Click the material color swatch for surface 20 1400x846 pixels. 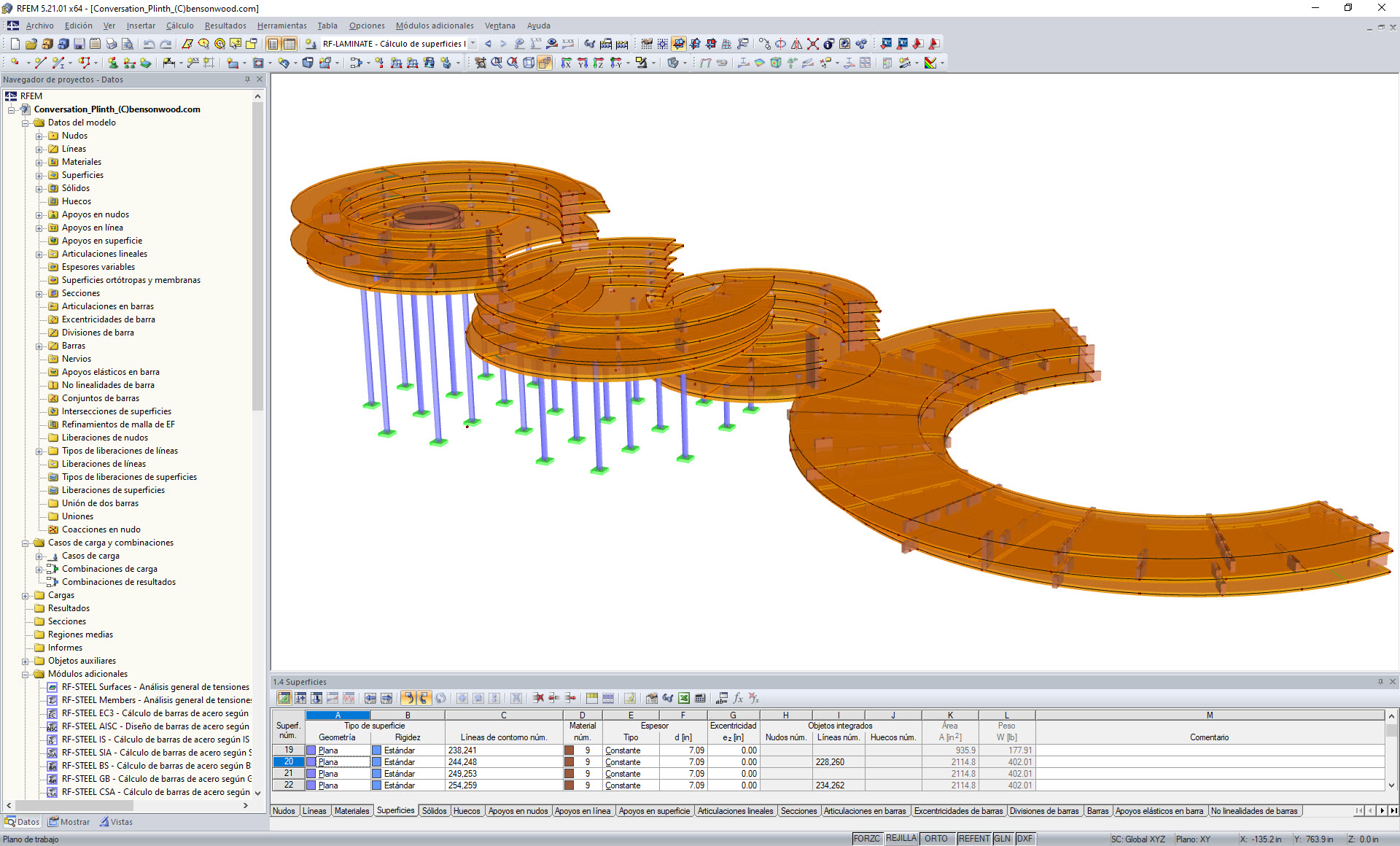pos(569,761)
